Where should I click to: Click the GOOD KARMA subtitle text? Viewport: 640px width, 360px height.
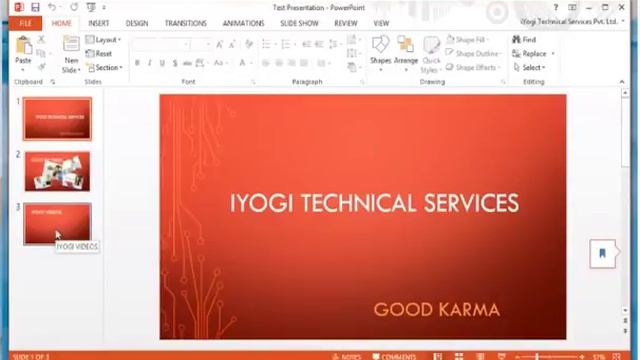[x=437, y=310]
